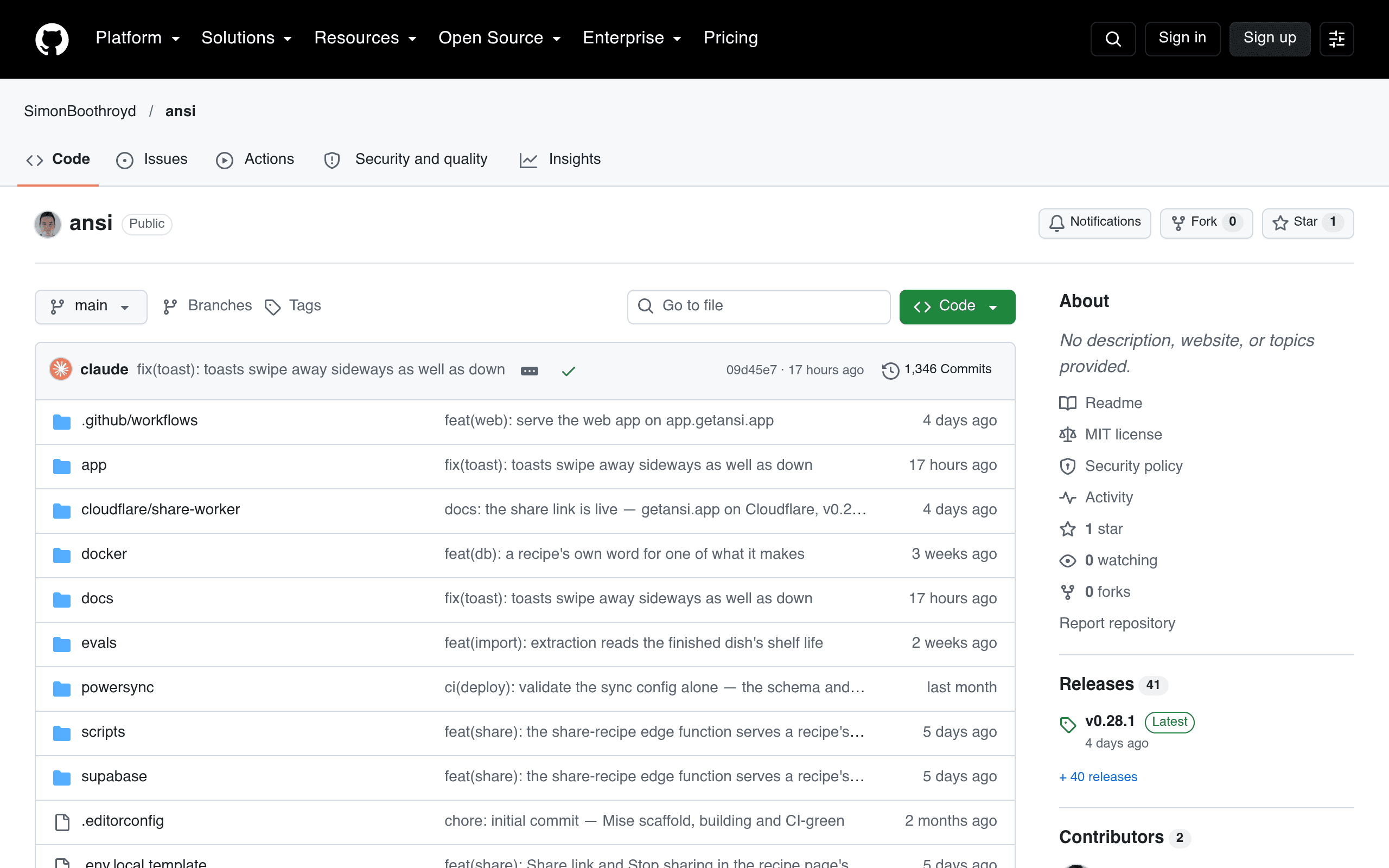Viewport: 1389px width, 868px height.
Task: Click the Notifications button
Action: coord(1094,223)
